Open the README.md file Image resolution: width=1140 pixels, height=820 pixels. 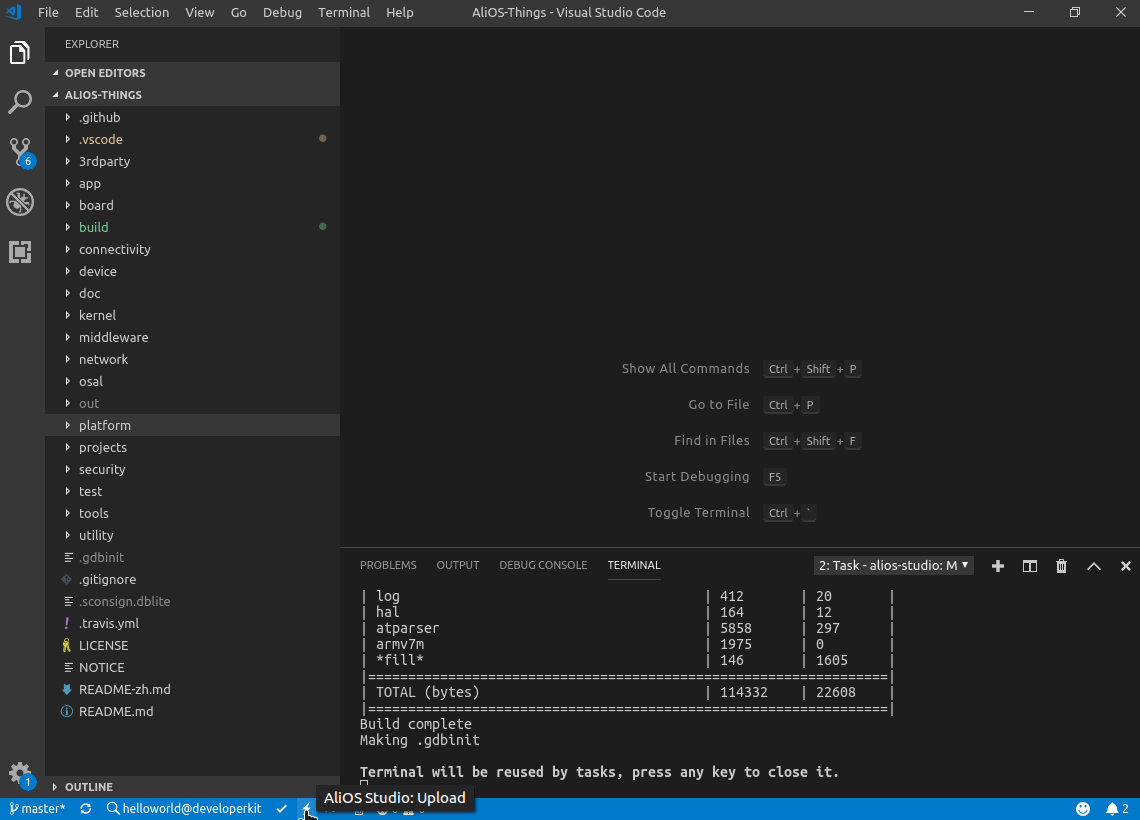pos(193,711)
